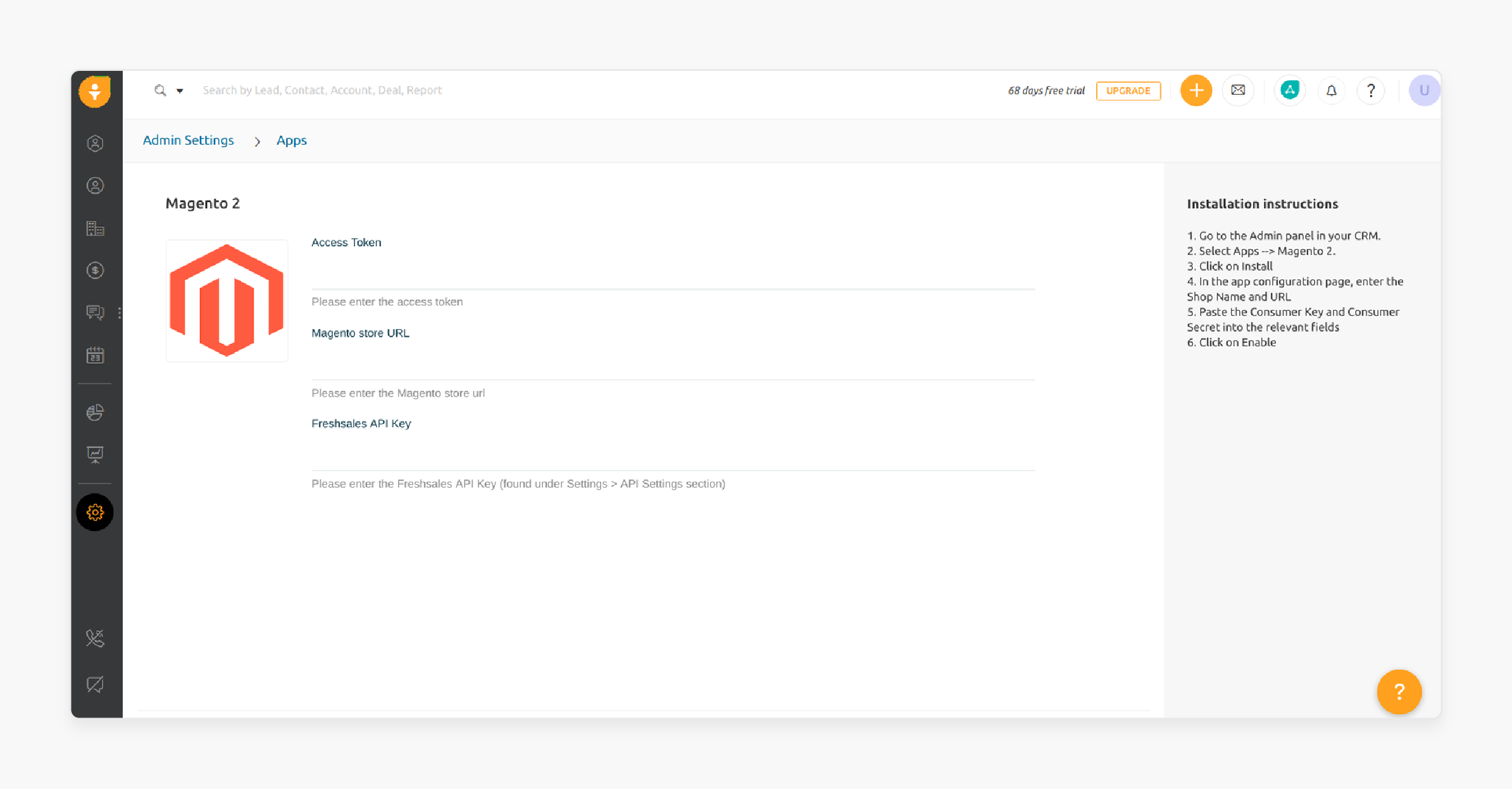Open the Conversations chat icon
This screenshot has width=1512, height=789.
tap(95, 313)
